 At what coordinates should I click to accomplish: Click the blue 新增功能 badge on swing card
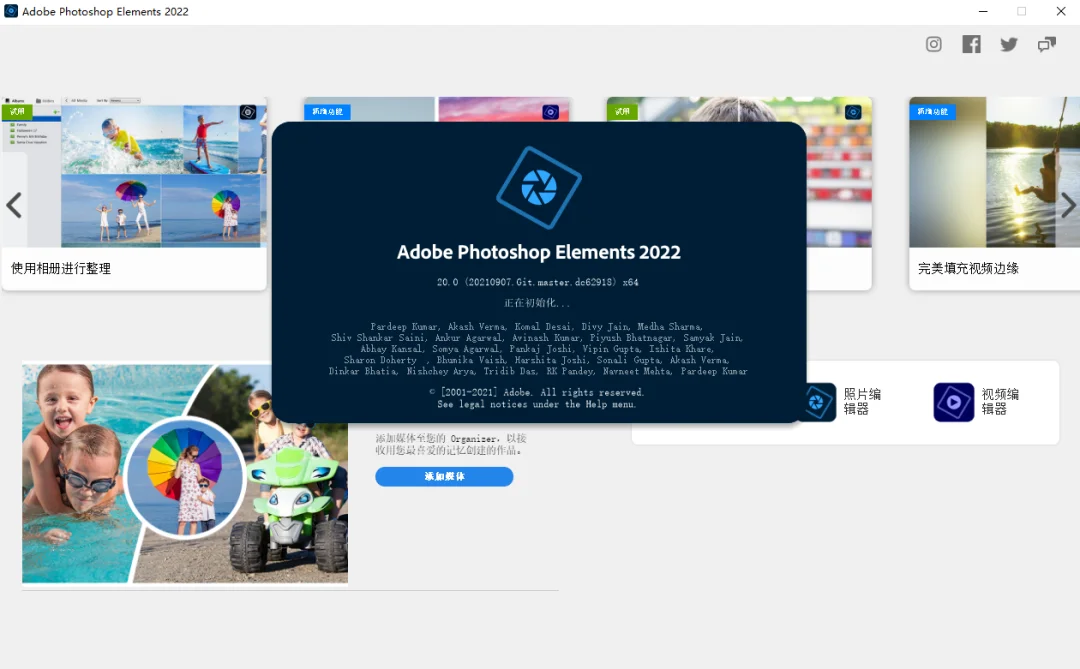tap(933, 112)
